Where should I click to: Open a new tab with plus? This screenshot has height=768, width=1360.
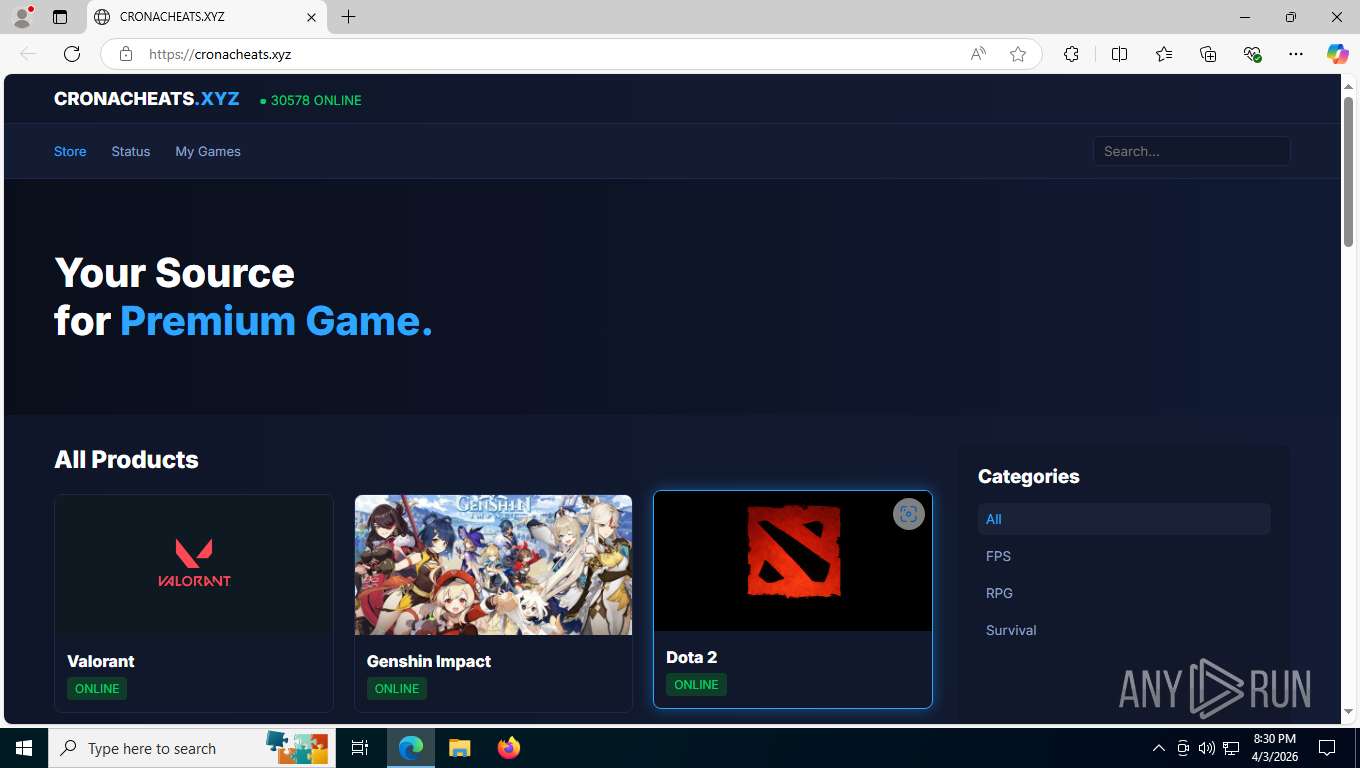[348, 17]
